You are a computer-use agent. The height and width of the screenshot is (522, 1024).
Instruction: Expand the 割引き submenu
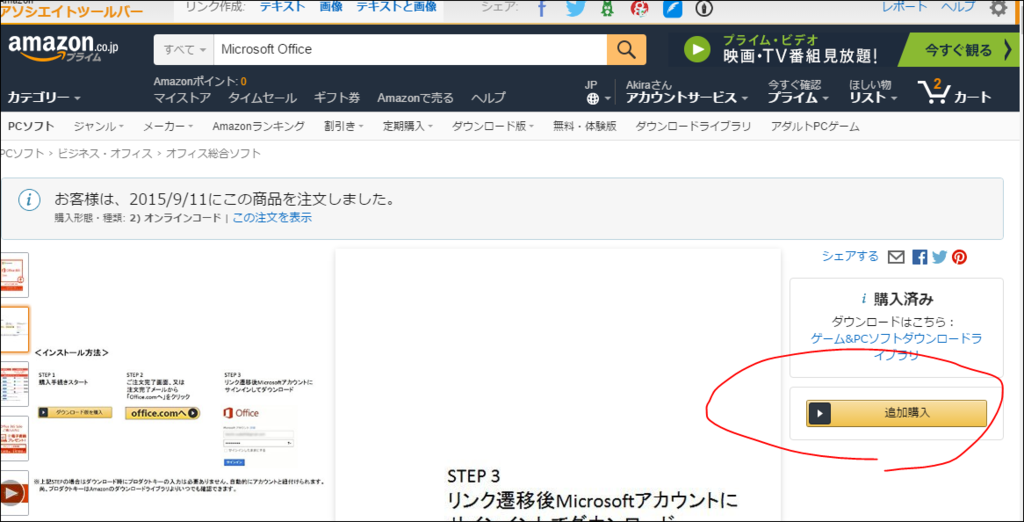(344, 127)
